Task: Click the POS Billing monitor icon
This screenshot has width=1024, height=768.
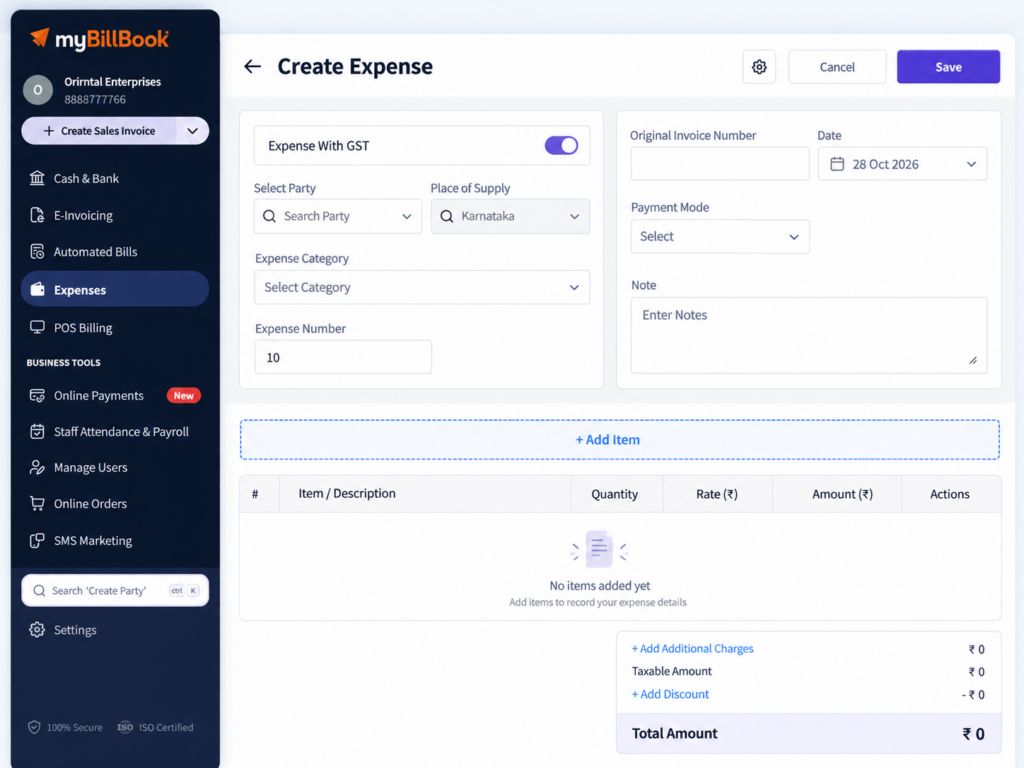Action: pos(37,327)
